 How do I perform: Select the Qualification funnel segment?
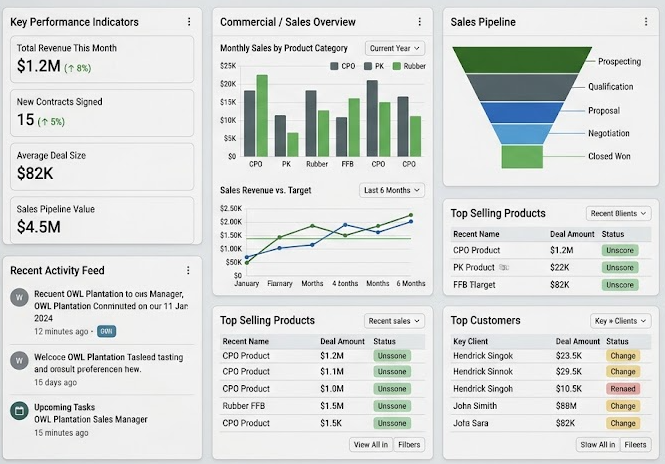[x=522, y=87]
